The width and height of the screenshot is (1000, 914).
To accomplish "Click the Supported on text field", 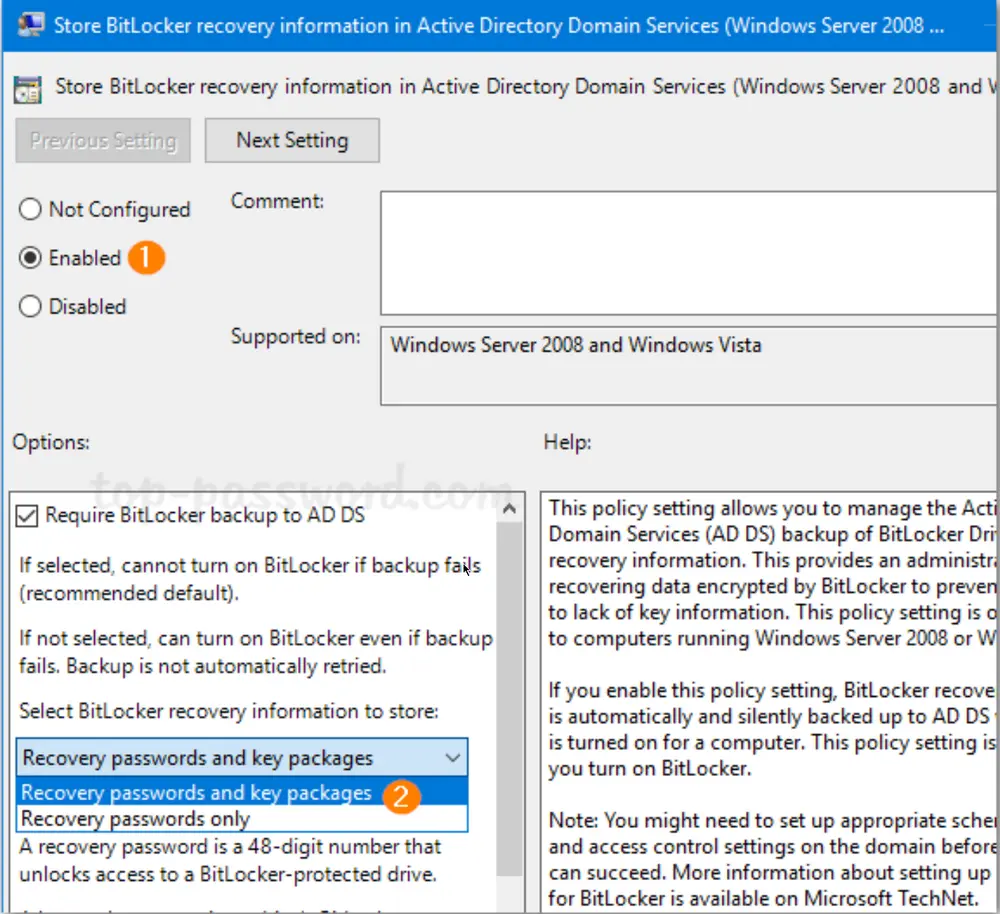I will pyautogui.click(x=689, y=366).
